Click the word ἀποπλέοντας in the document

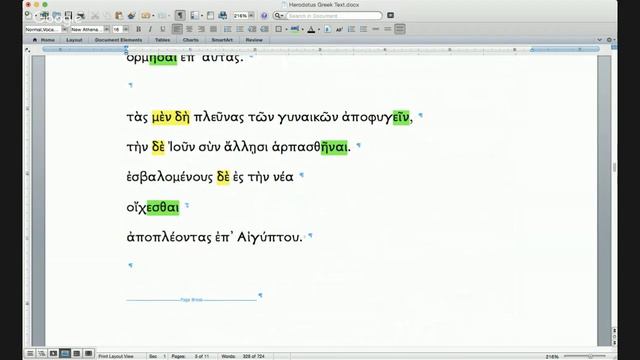click(x=169, y=237)
